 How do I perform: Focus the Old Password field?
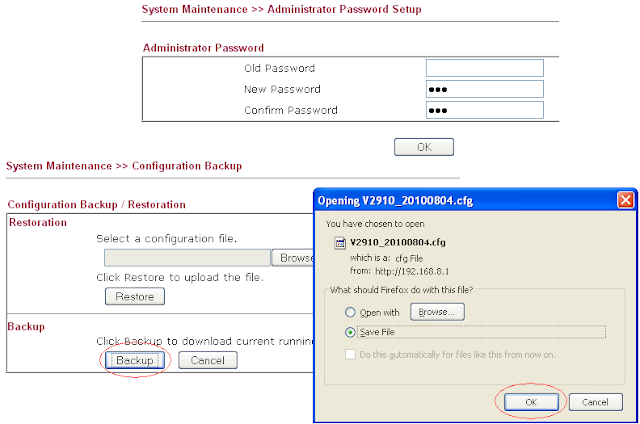[485, 68]
